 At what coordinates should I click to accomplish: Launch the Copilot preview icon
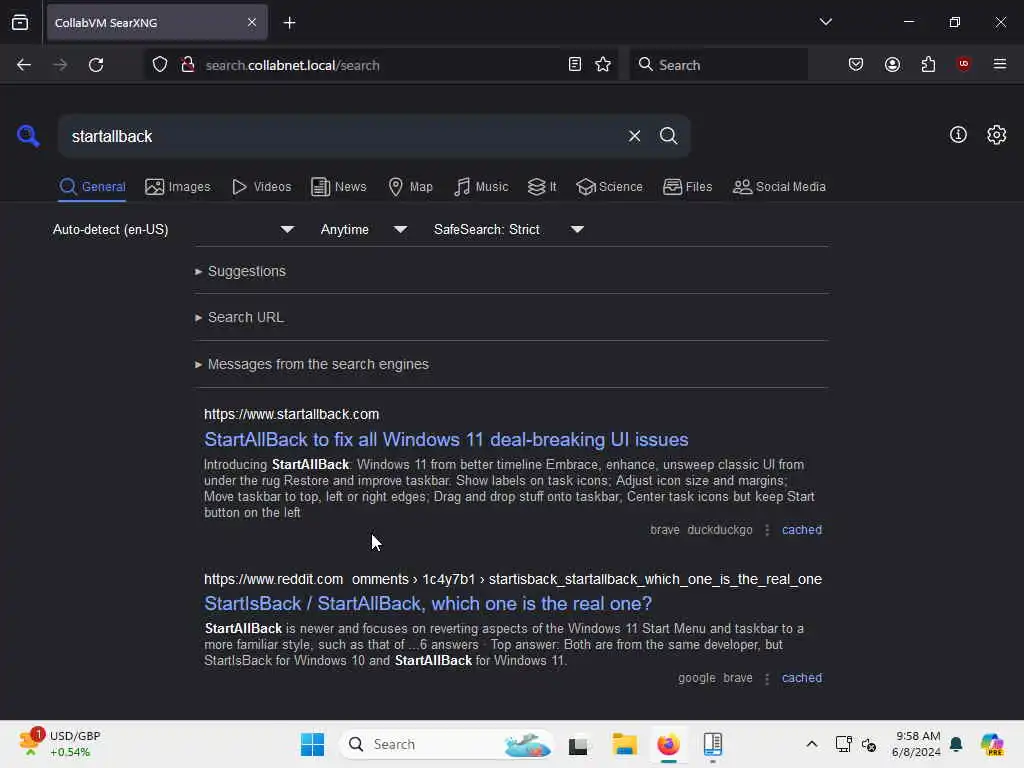point(992,744)
